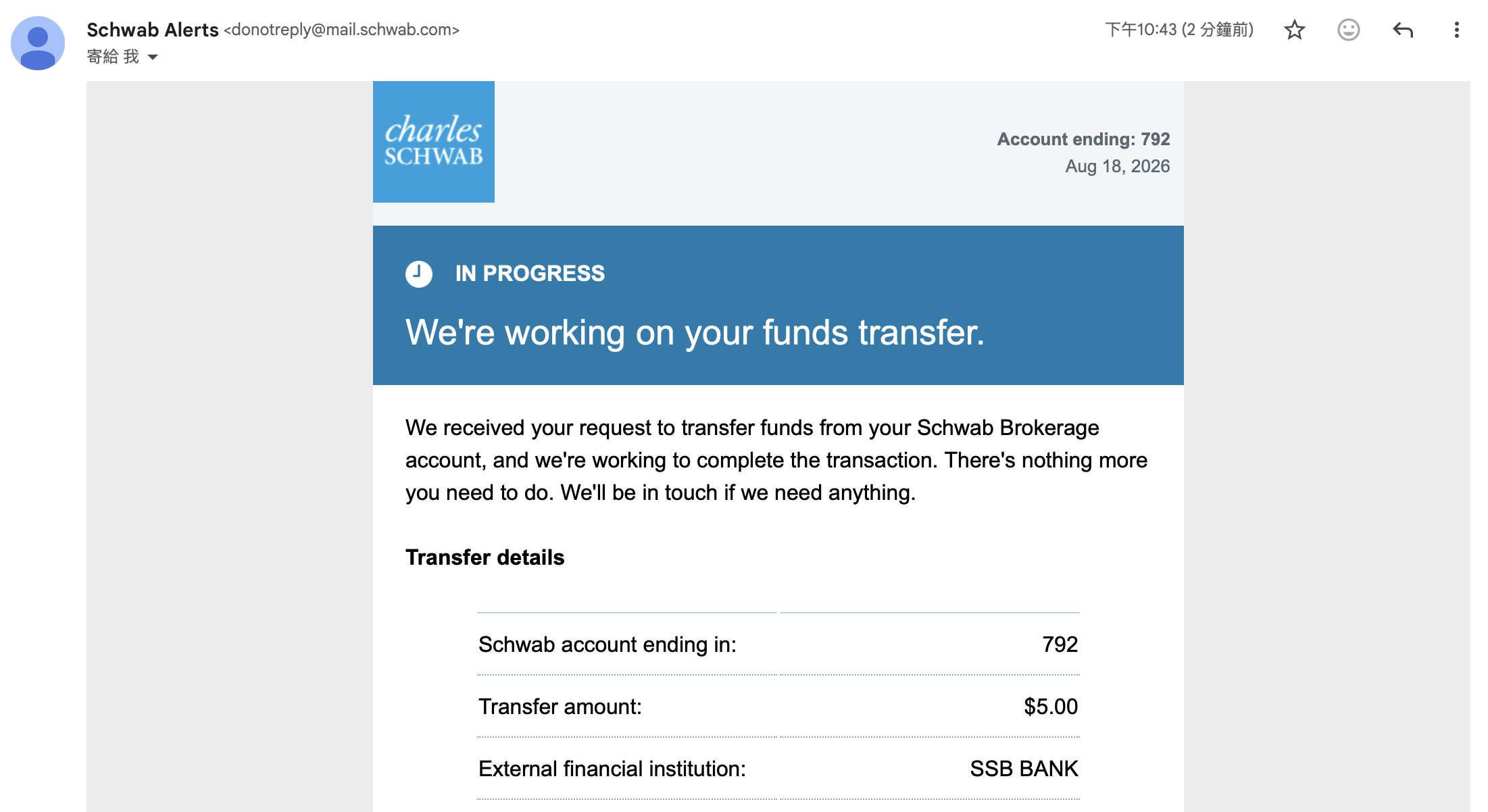Click the sender profile avatar

click(38, 43)
